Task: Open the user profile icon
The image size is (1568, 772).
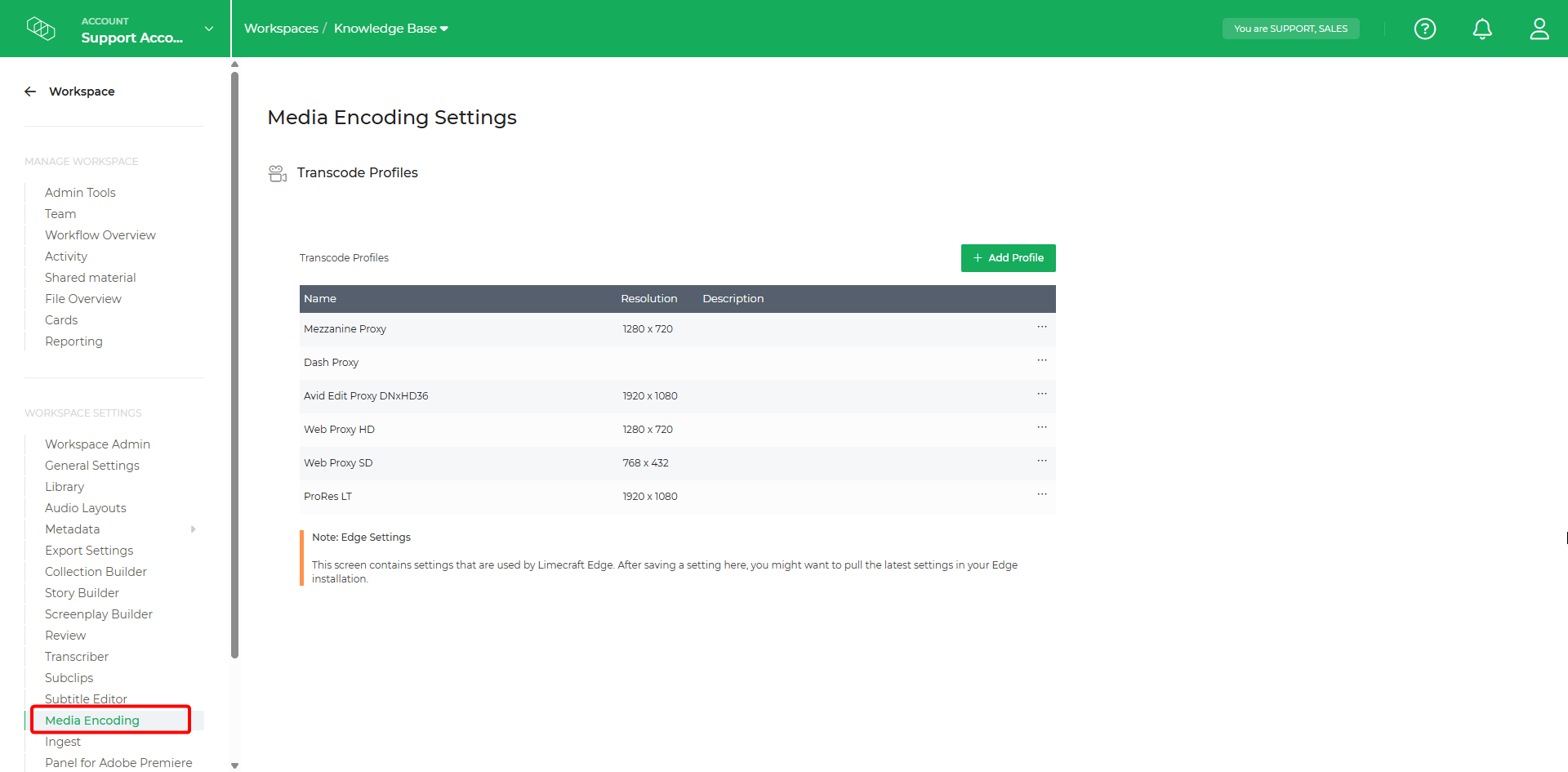Action: (x=1539, y=29)
